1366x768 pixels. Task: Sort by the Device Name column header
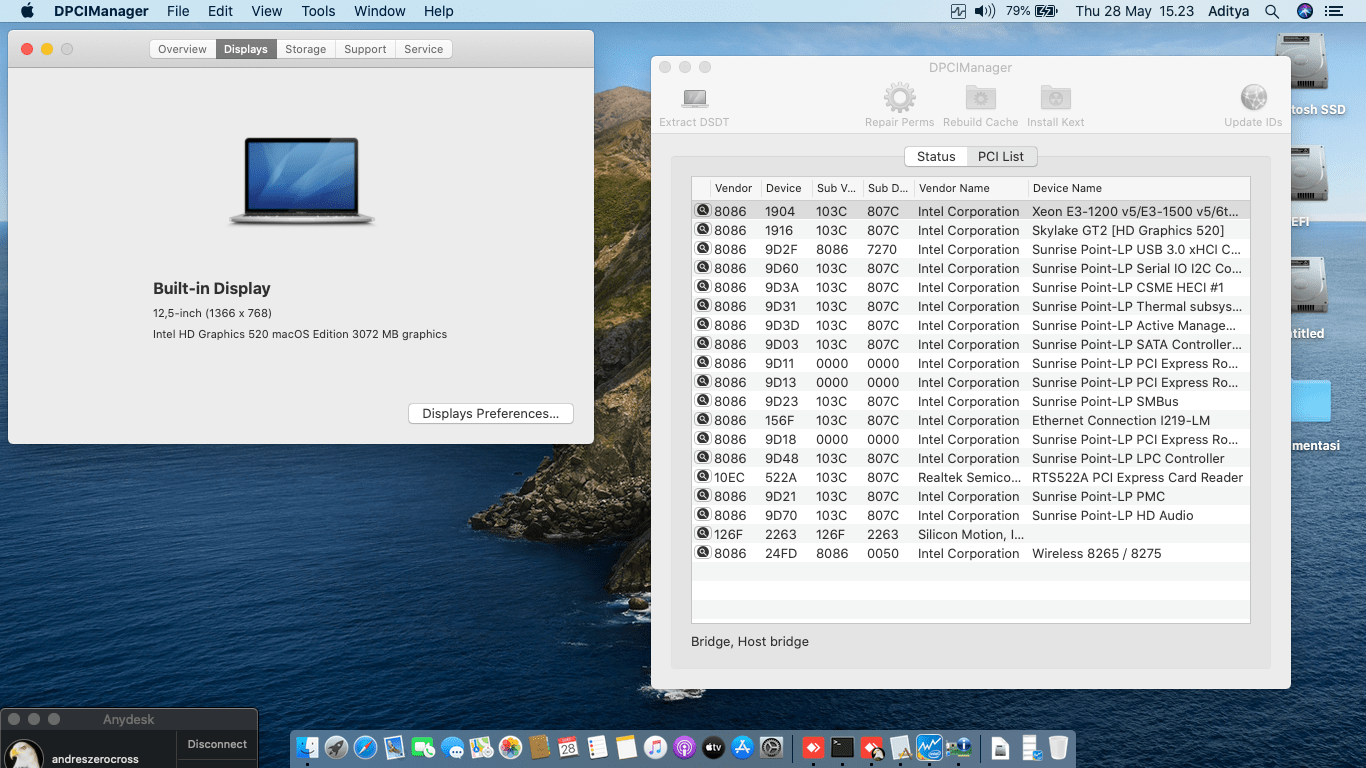tap(1139, 188)
